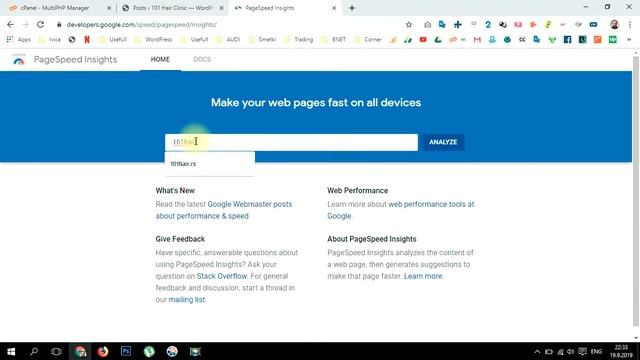Open the Netflix bookmark icon
The width and height of the screenshot is (640, 360).
(x=87, y=40)
